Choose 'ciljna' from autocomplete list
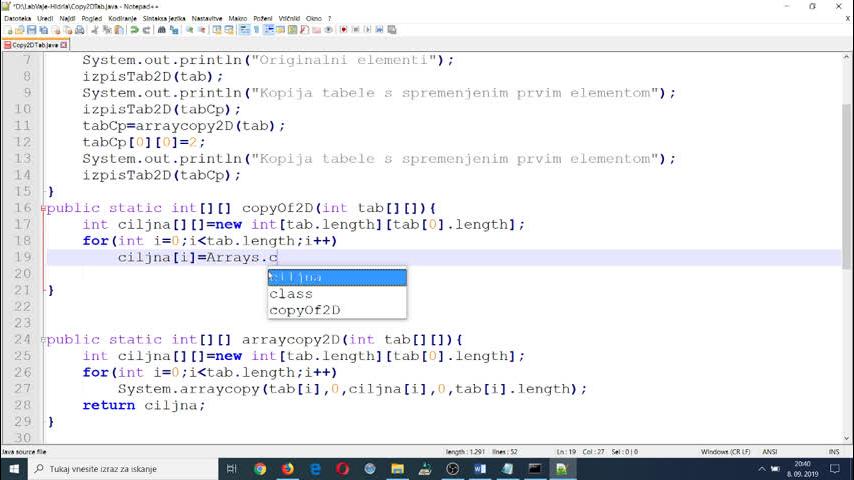 (x=337, y=277)
